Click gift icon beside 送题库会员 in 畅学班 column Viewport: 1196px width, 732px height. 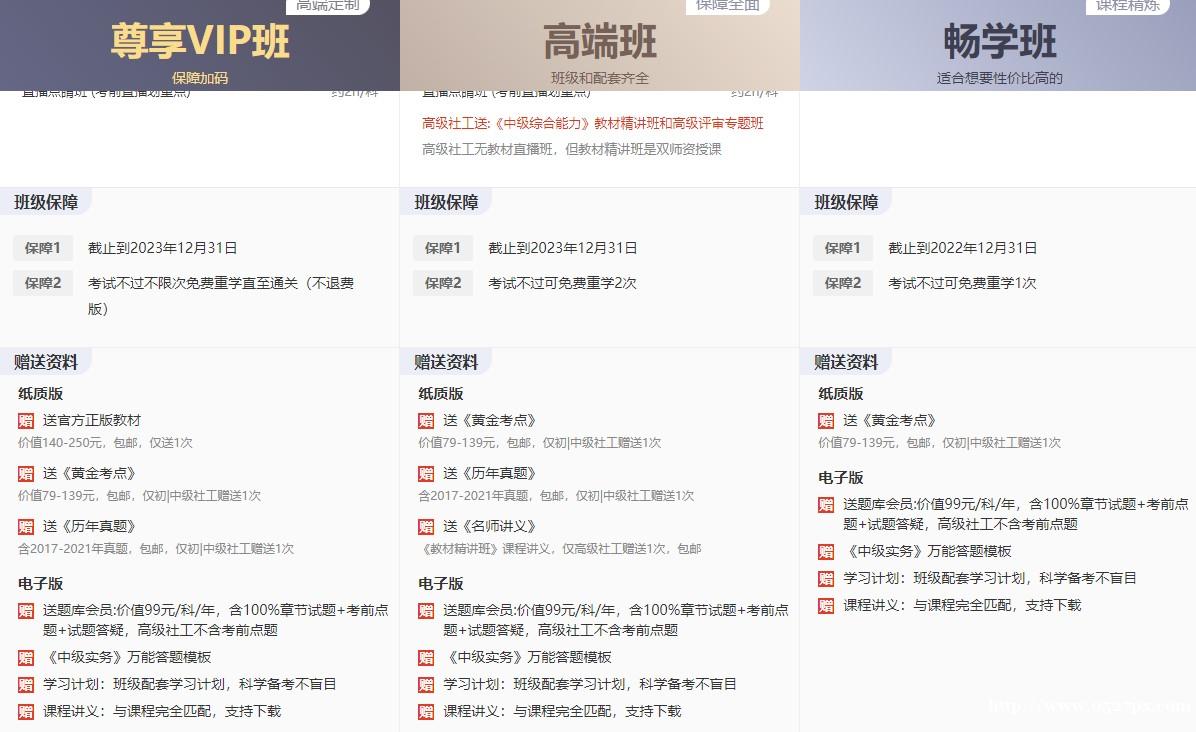click(x=826, y=505)
